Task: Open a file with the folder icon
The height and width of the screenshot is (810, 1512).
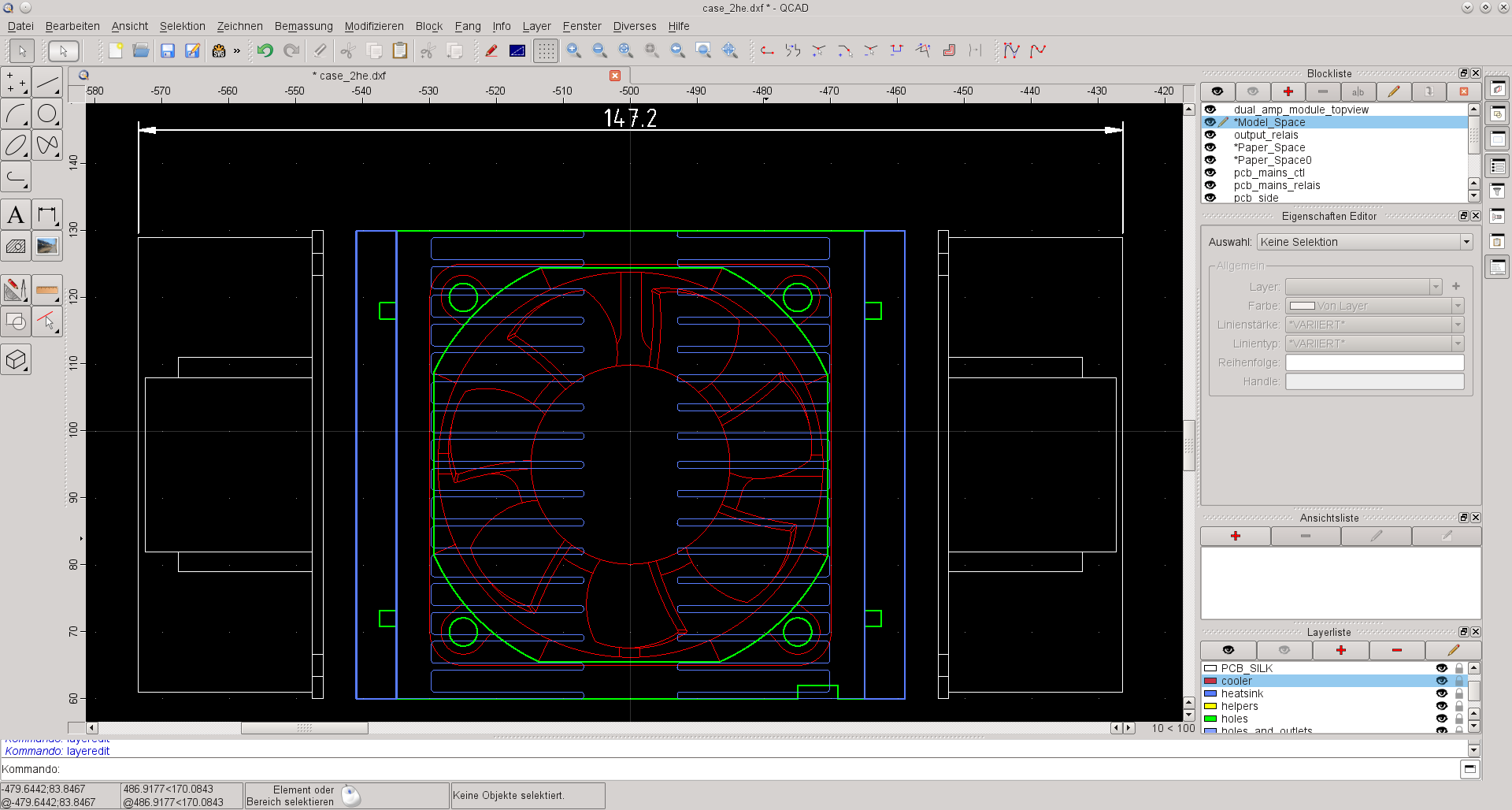Action: [141, 50]
